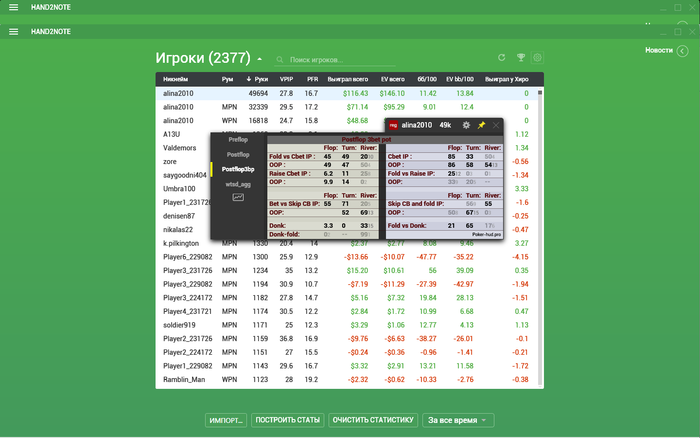Click the players table vertical scrollbar
Image resolution: width=700 pixels, height=438 pixels.
(540, 237)
